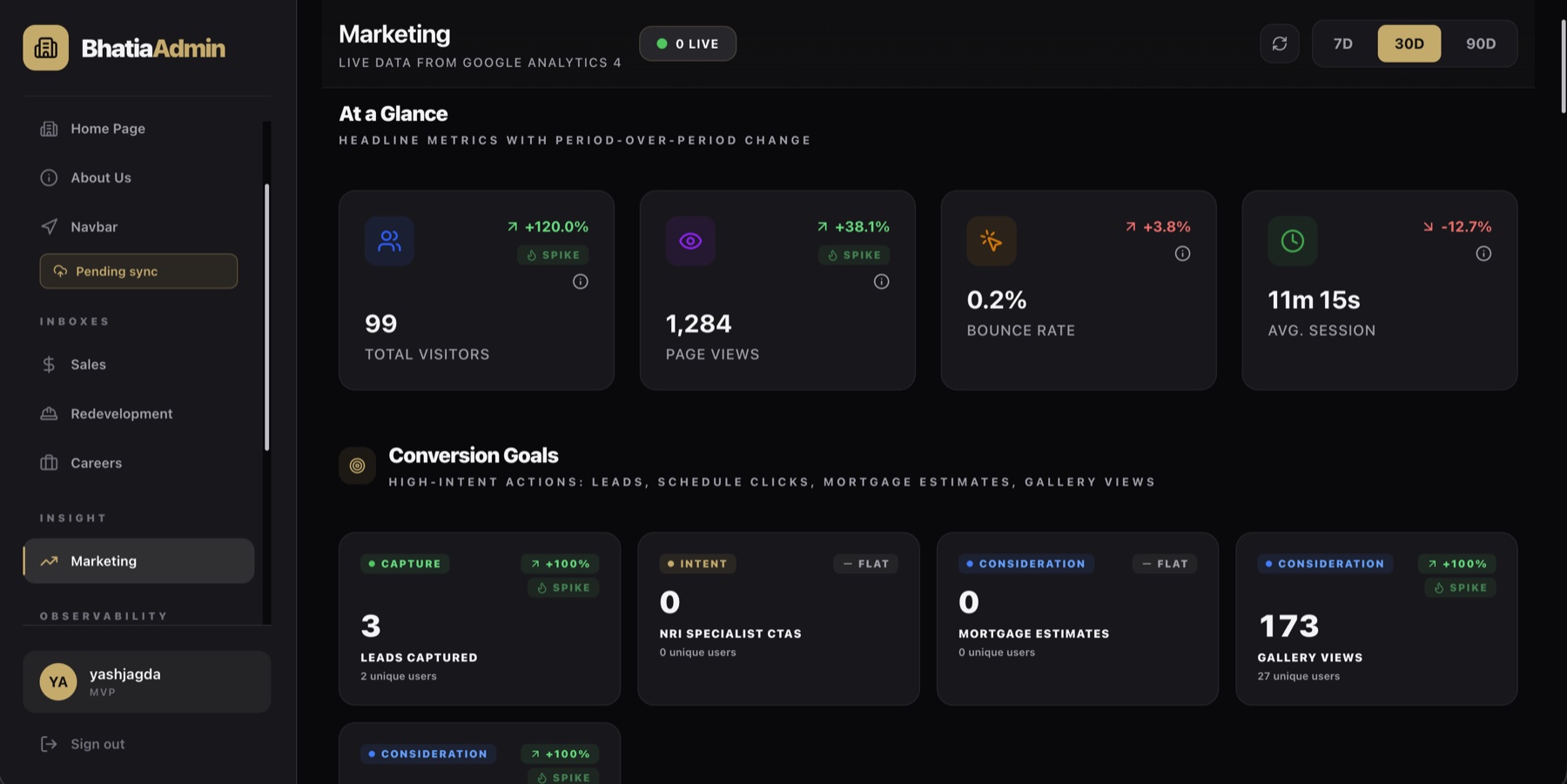This screenshot has height=784, width=1567.
Task: Click the Sign out arrow icon
Action: point(49,744)
